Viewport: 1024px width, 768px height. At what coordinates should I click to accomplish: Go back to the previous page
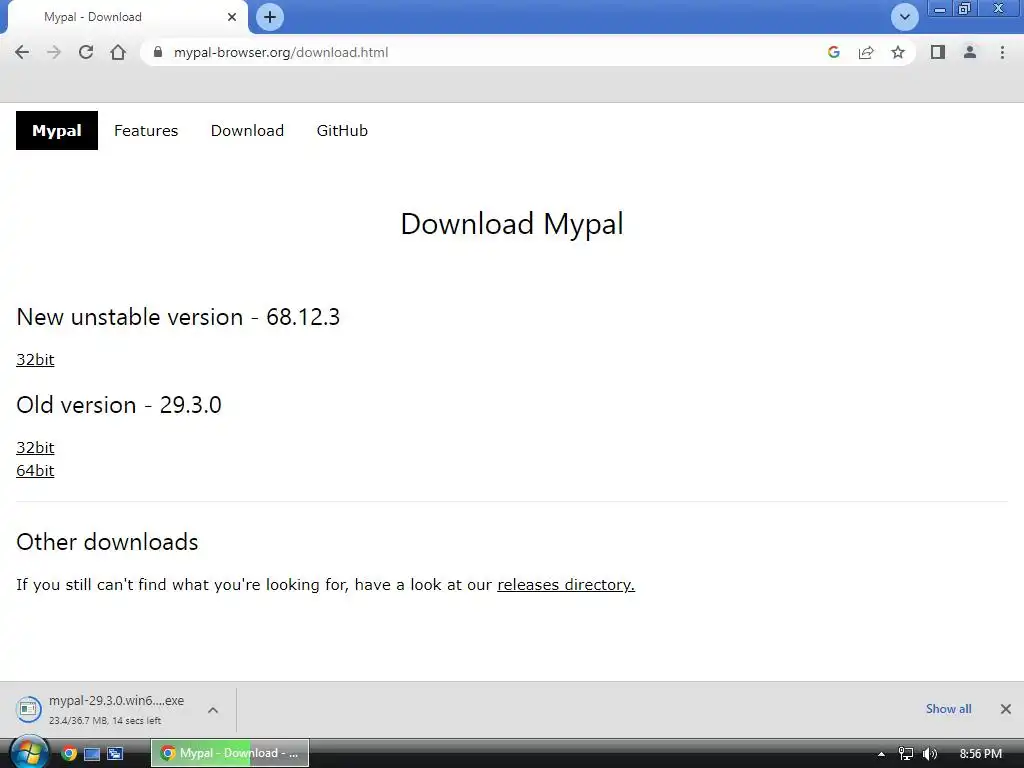coord(22,52)
